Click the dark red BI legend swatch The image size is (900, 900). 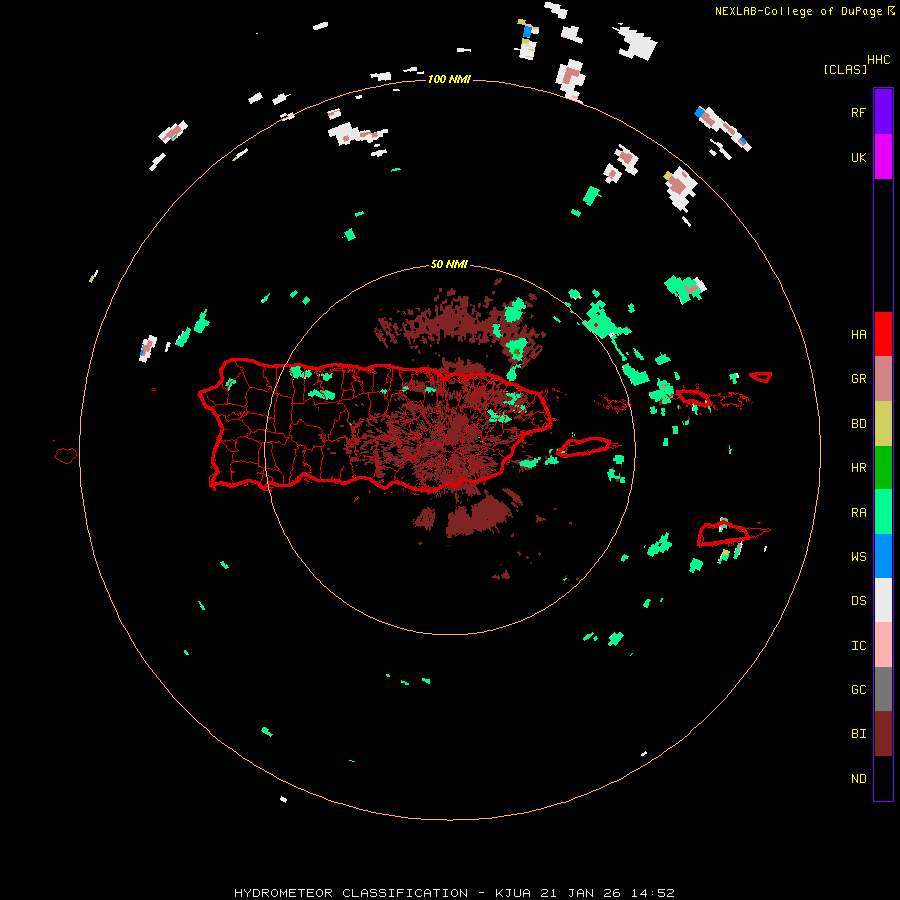pyautogui.click(x=883, y=734)
